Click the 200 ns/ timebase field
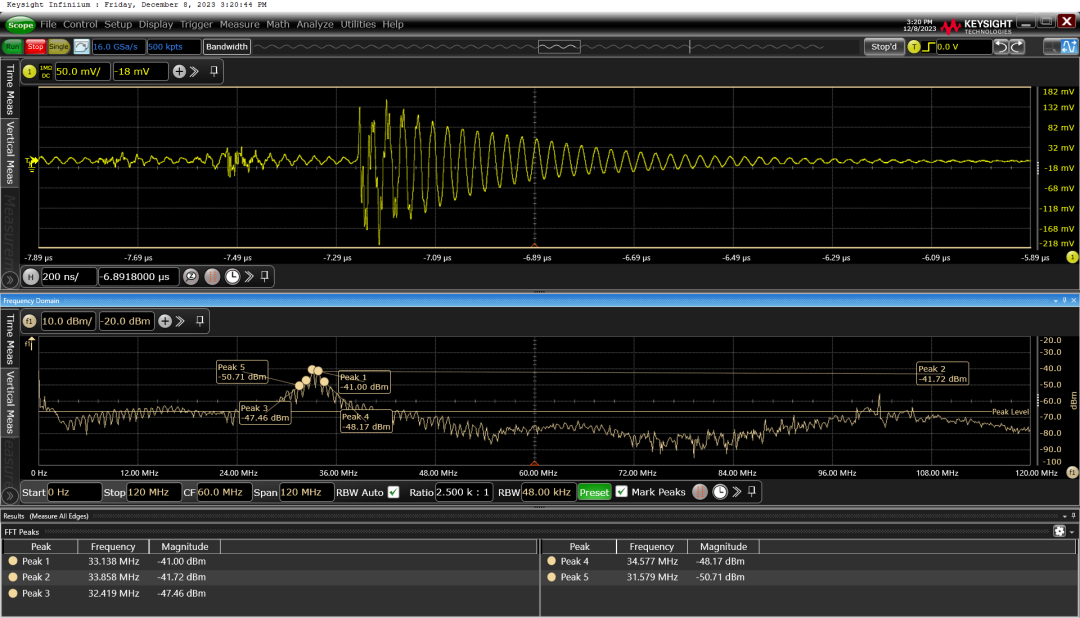The image size is (1080, 618). point(68,277)
